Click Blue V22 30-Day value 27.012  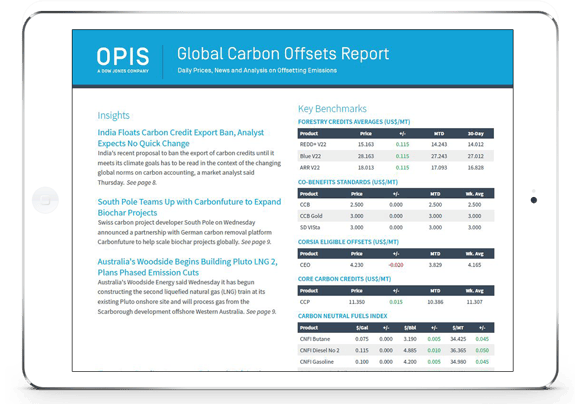click(476, 156)
